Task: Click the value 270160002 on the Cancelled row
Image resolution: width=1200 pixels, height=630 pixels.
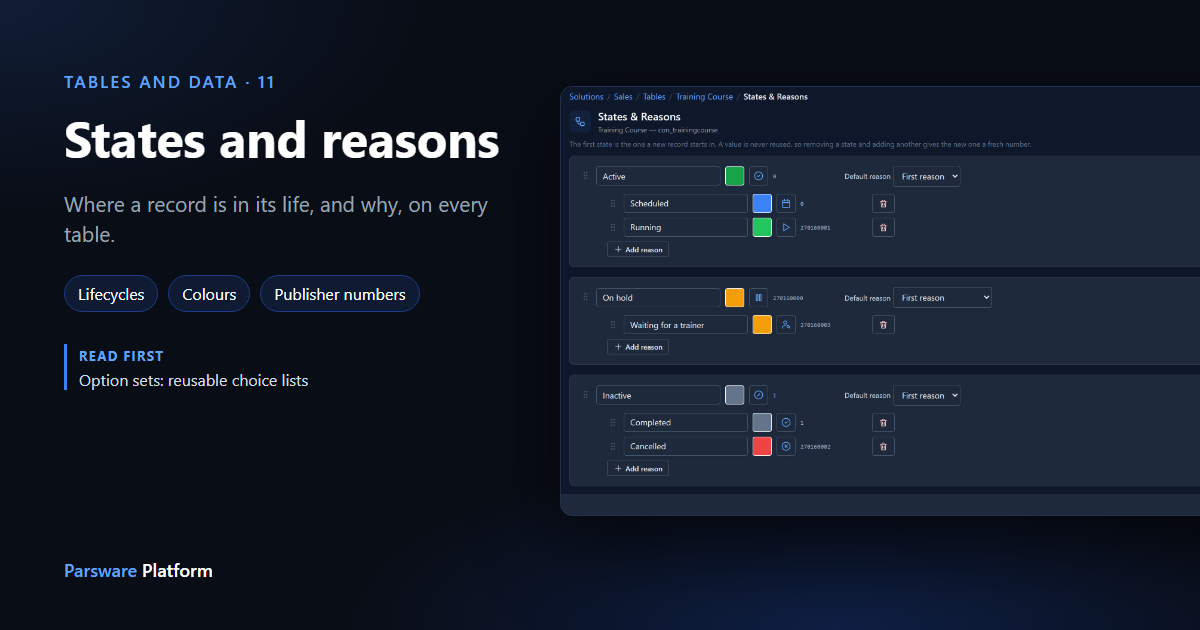Action: pyautogui.click(x=815, y=447)
